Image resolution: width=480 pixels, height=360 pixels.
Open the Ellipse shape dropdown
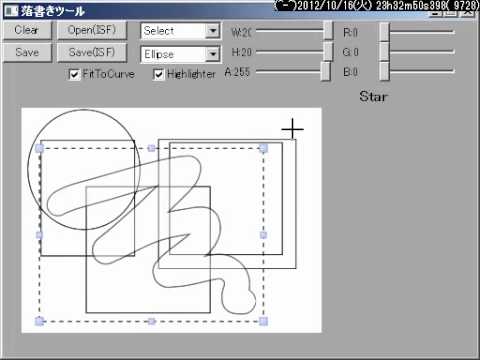pyautogui.click(x=180, y=54)
